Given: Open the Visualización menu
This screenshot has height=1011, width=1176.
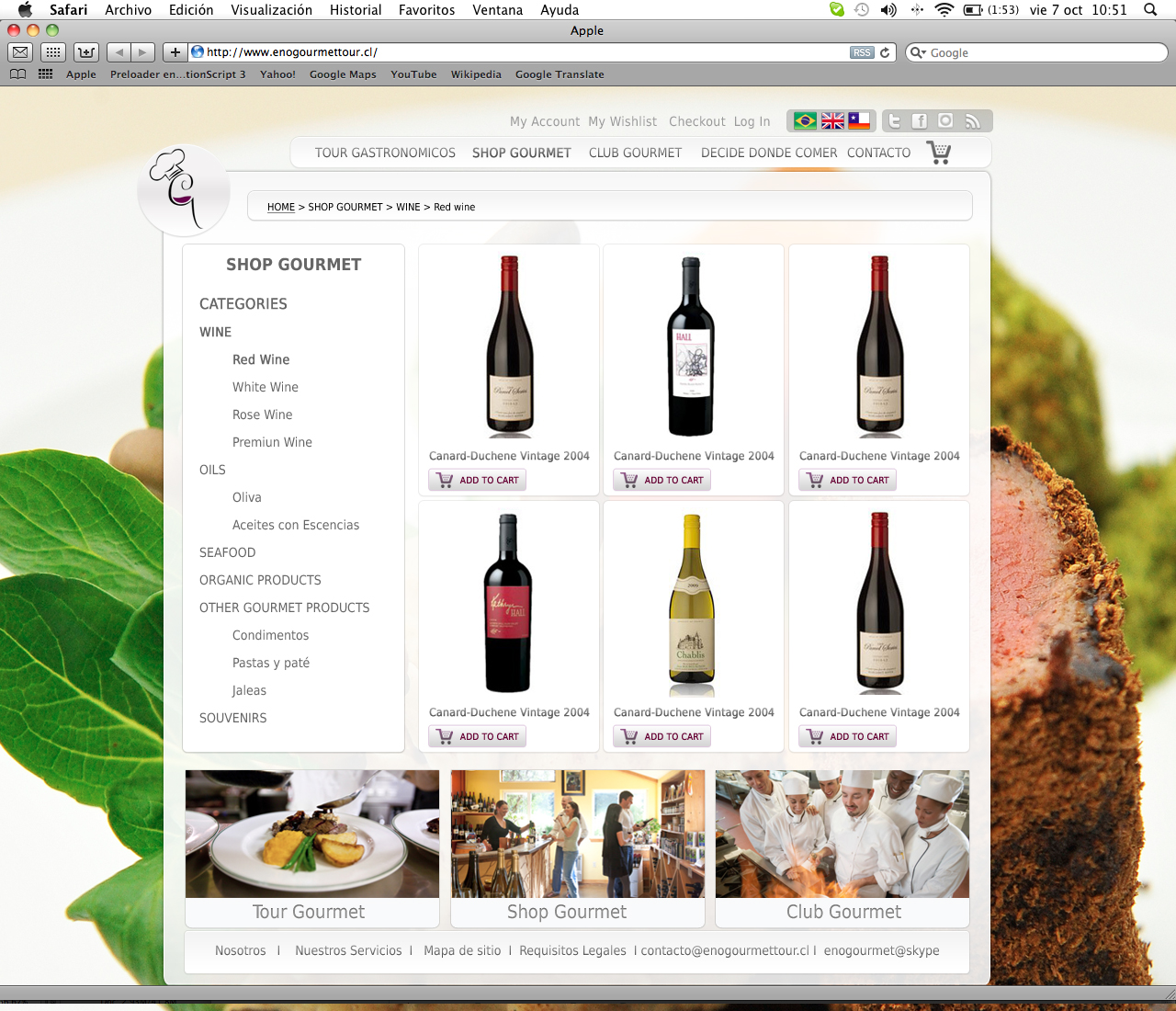Looking at the screenshot, I should click(271, 9).
